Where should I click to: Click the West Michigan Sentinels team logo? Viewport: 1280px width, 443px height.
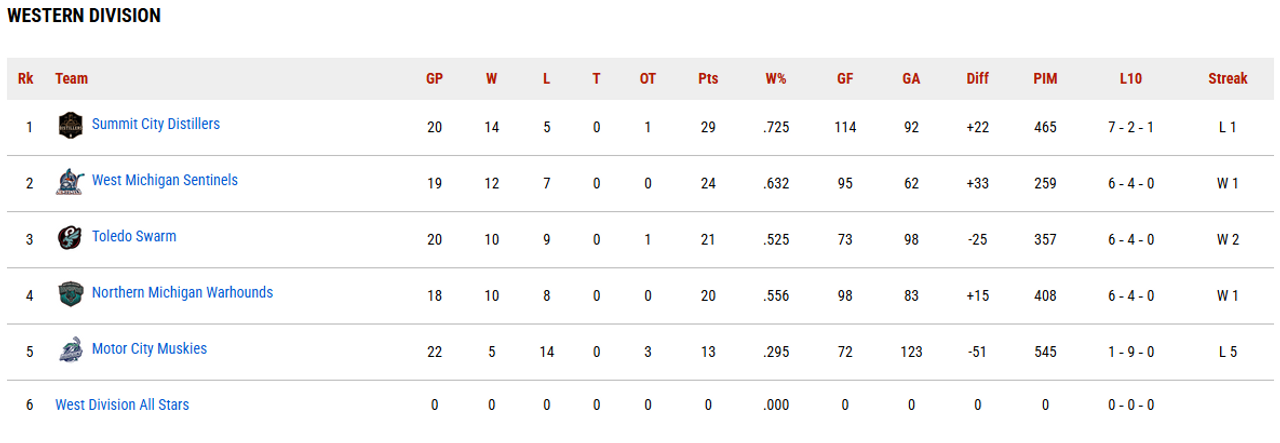pos(70,182)
